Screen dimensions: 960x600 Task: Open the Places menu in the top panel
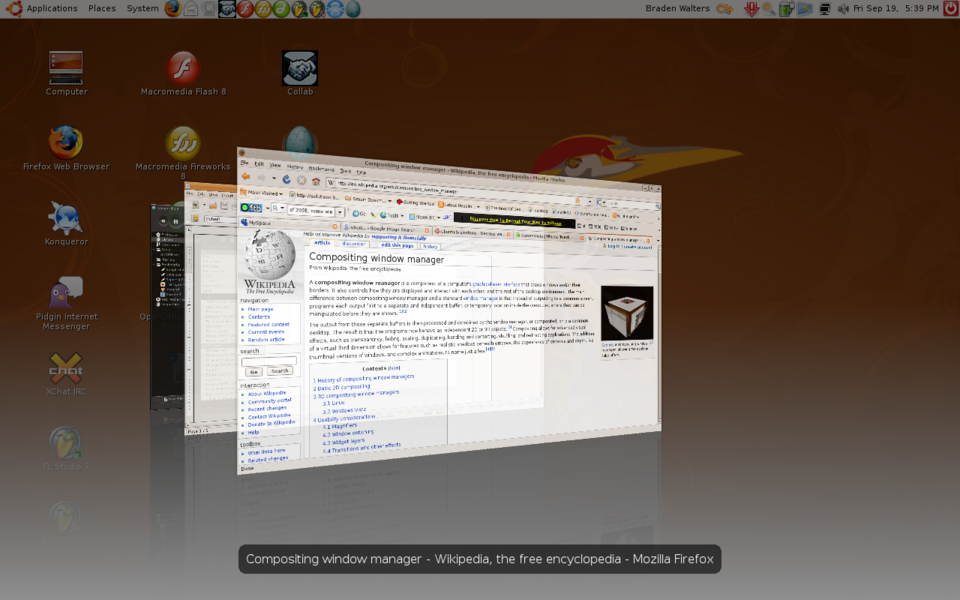[x=102, y=9]
